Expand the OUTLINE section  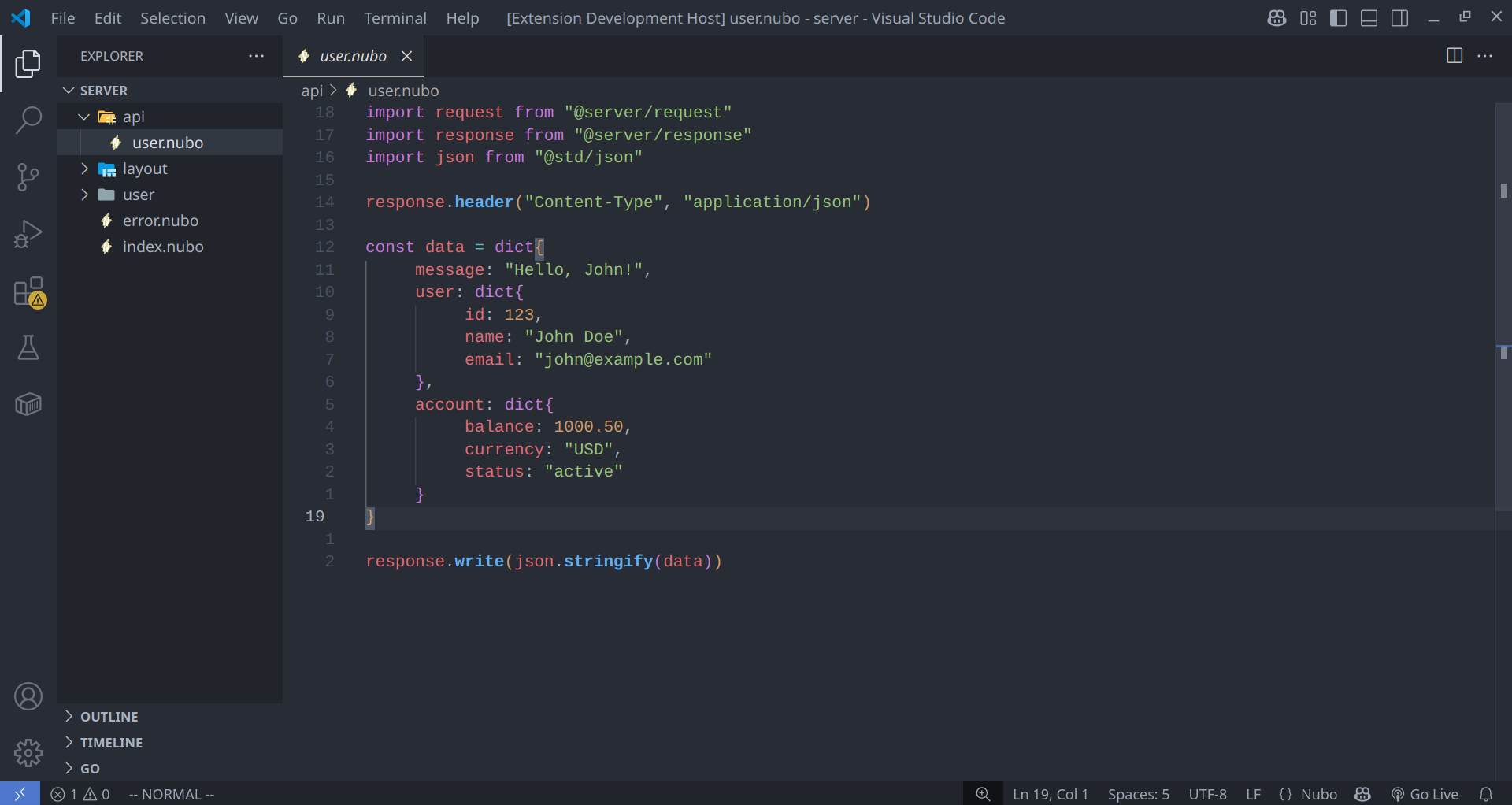pyautogui.click(x=109, y=717)
